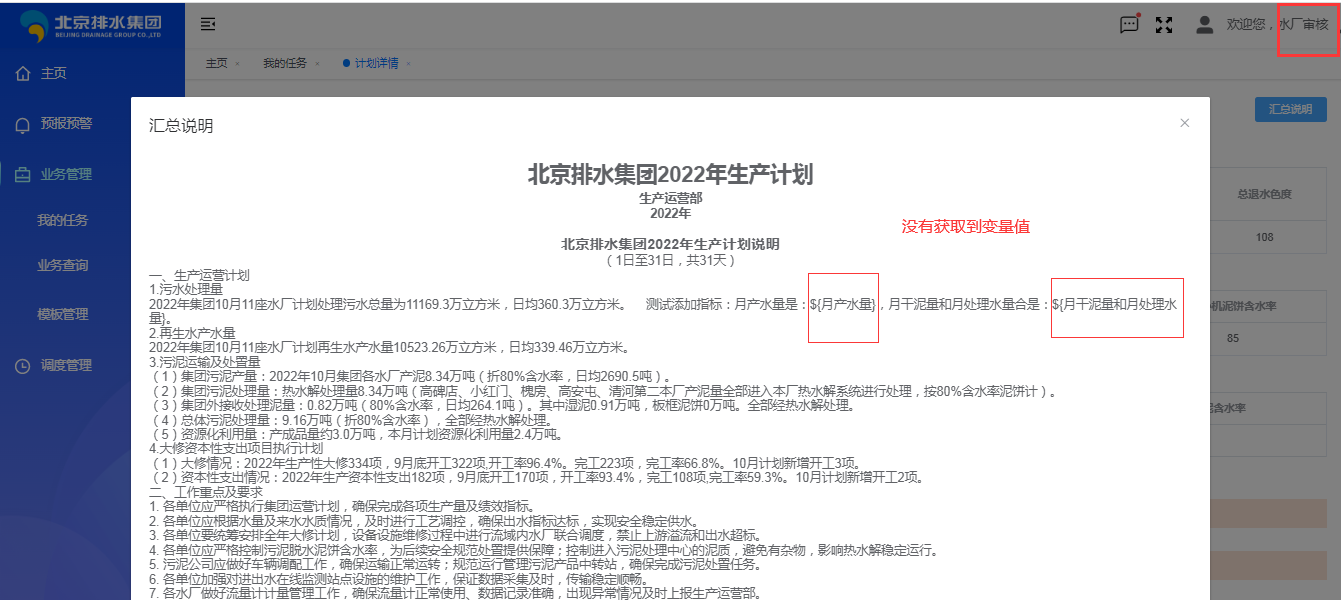Expand the 调度管理 sidebar menu
The width and height of the screenshot is (1341, 600).
click(66, 366)
